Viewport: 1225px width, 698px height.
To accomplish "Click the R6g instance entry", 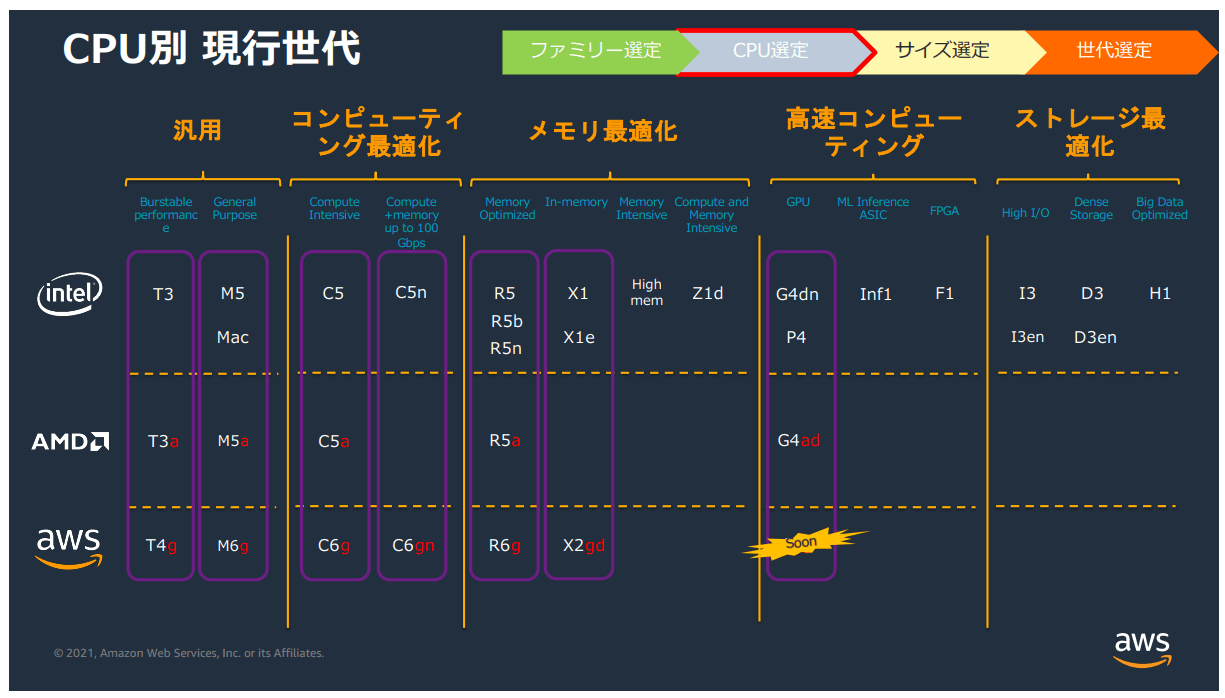I will (505, 546).
